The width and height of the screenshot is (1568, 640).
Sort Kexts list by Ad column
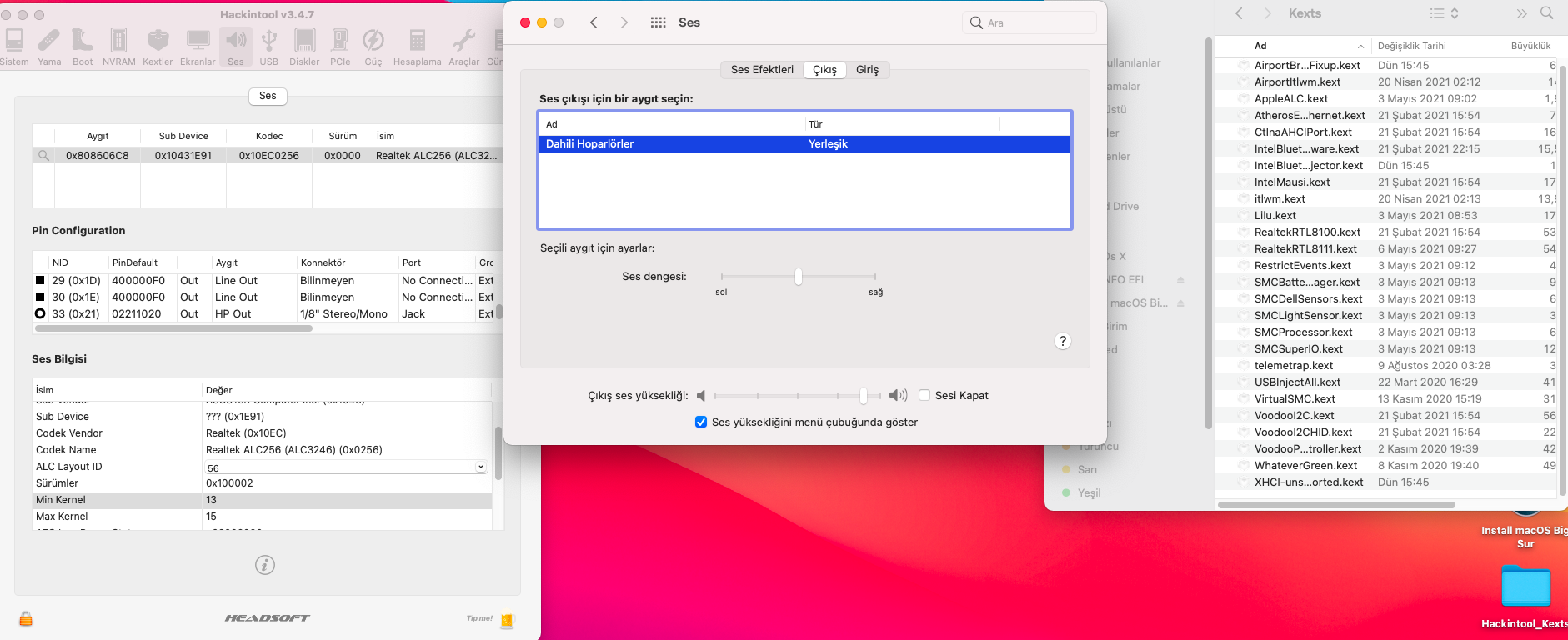click(1295, 46)
